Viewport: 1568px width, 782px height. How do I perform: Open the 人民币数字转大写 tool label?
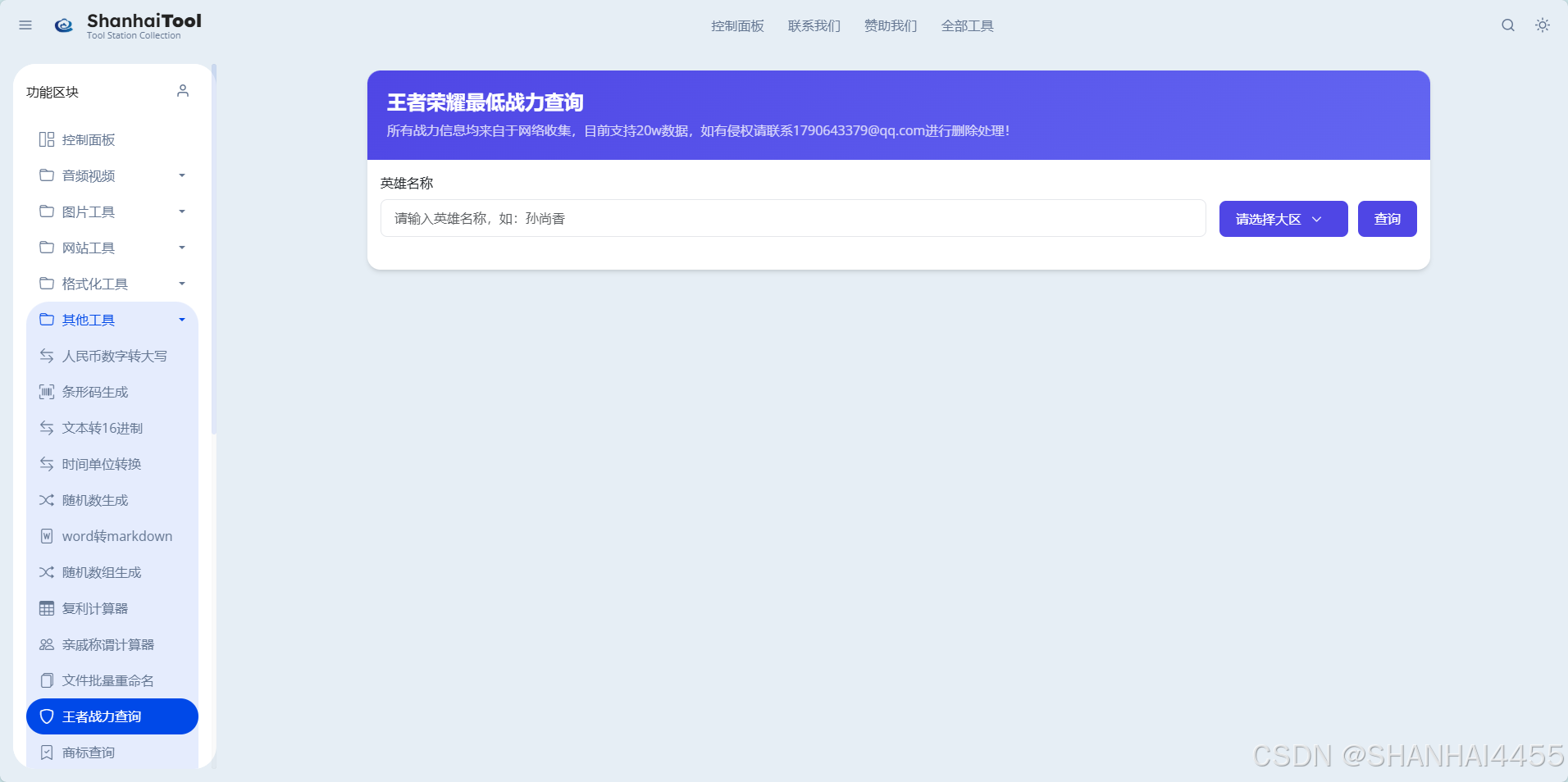[115, 356]
